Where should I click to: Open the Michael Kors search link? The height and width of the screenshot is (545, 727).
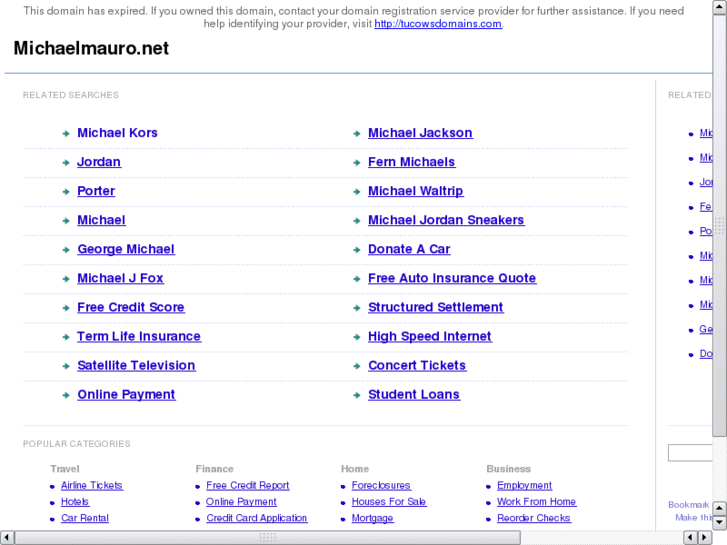(117, 133)
